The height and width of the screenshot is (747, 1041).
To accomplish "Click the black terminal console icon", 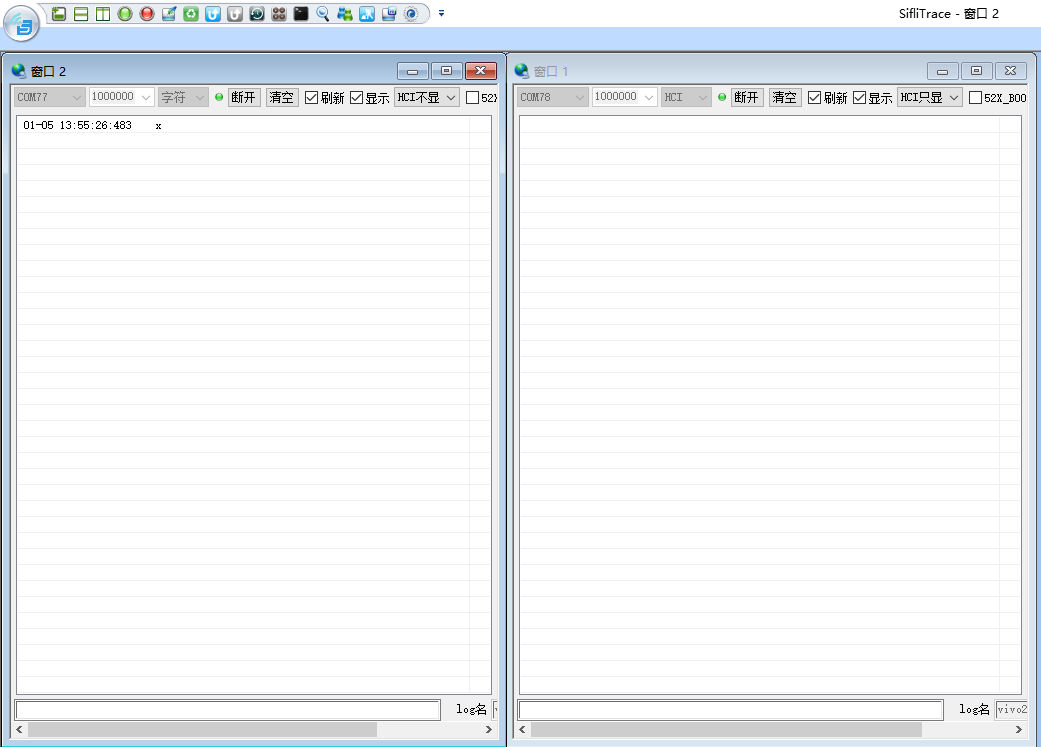I will [x=301, y=14].
